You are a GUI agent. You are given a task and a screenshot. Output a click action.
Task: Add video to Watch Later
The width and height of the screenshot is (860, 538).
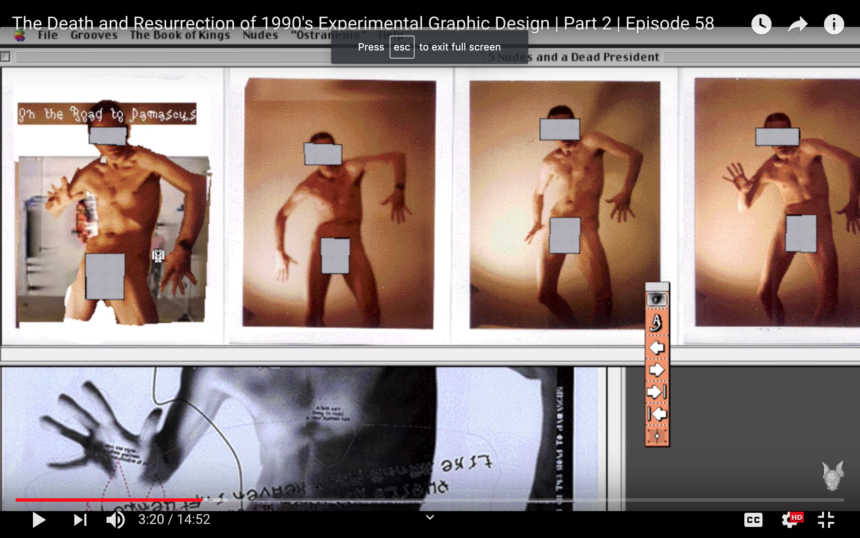[761, 24]
